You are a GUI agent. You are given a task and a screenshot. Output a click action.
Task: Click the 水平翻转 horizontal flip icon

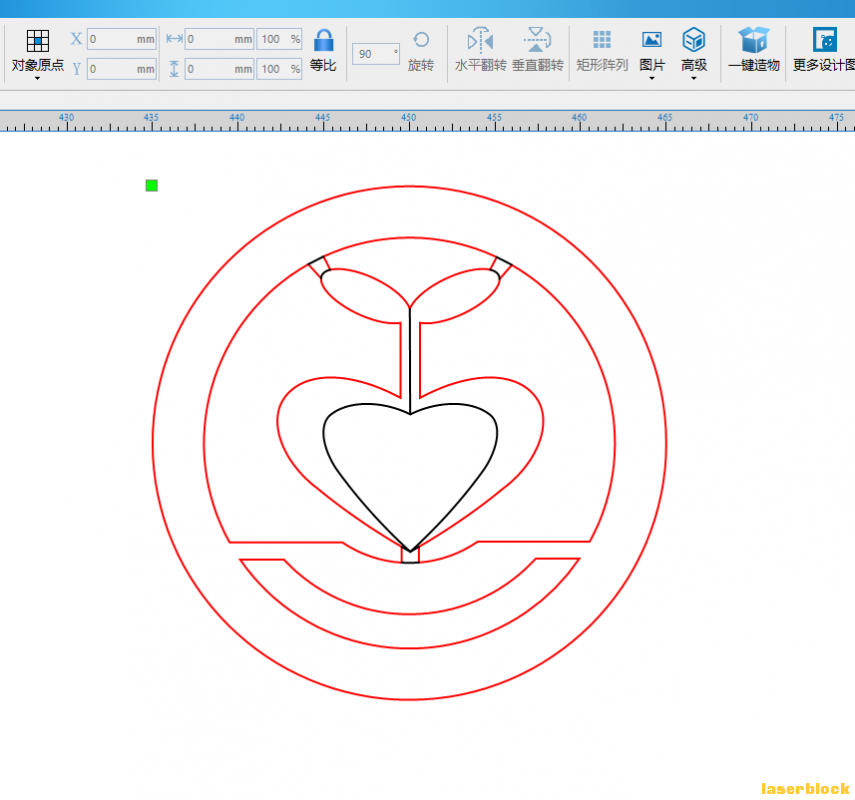(480, 40)
